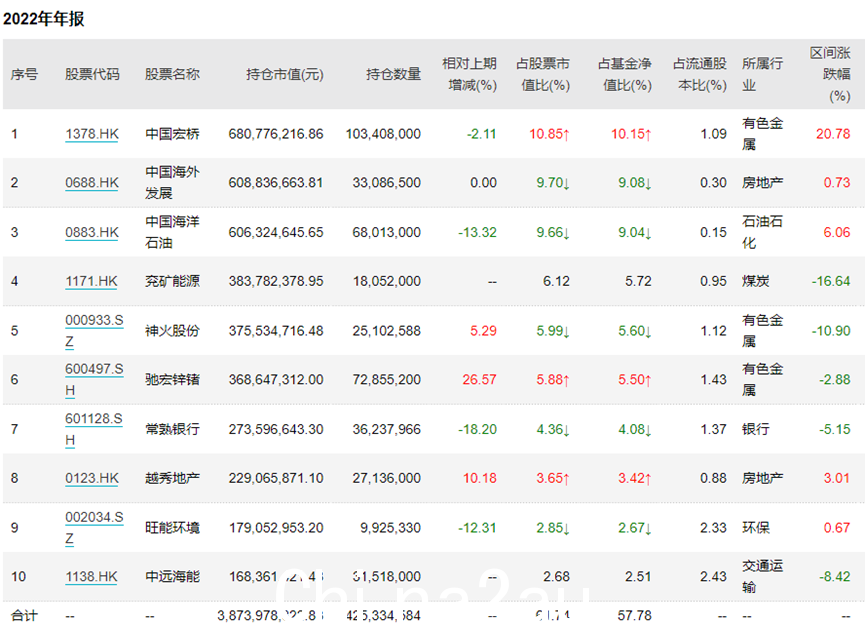This screenshot has width=865, height=628.
Task: Click the 2022年年报 heading
Action: 44,19
